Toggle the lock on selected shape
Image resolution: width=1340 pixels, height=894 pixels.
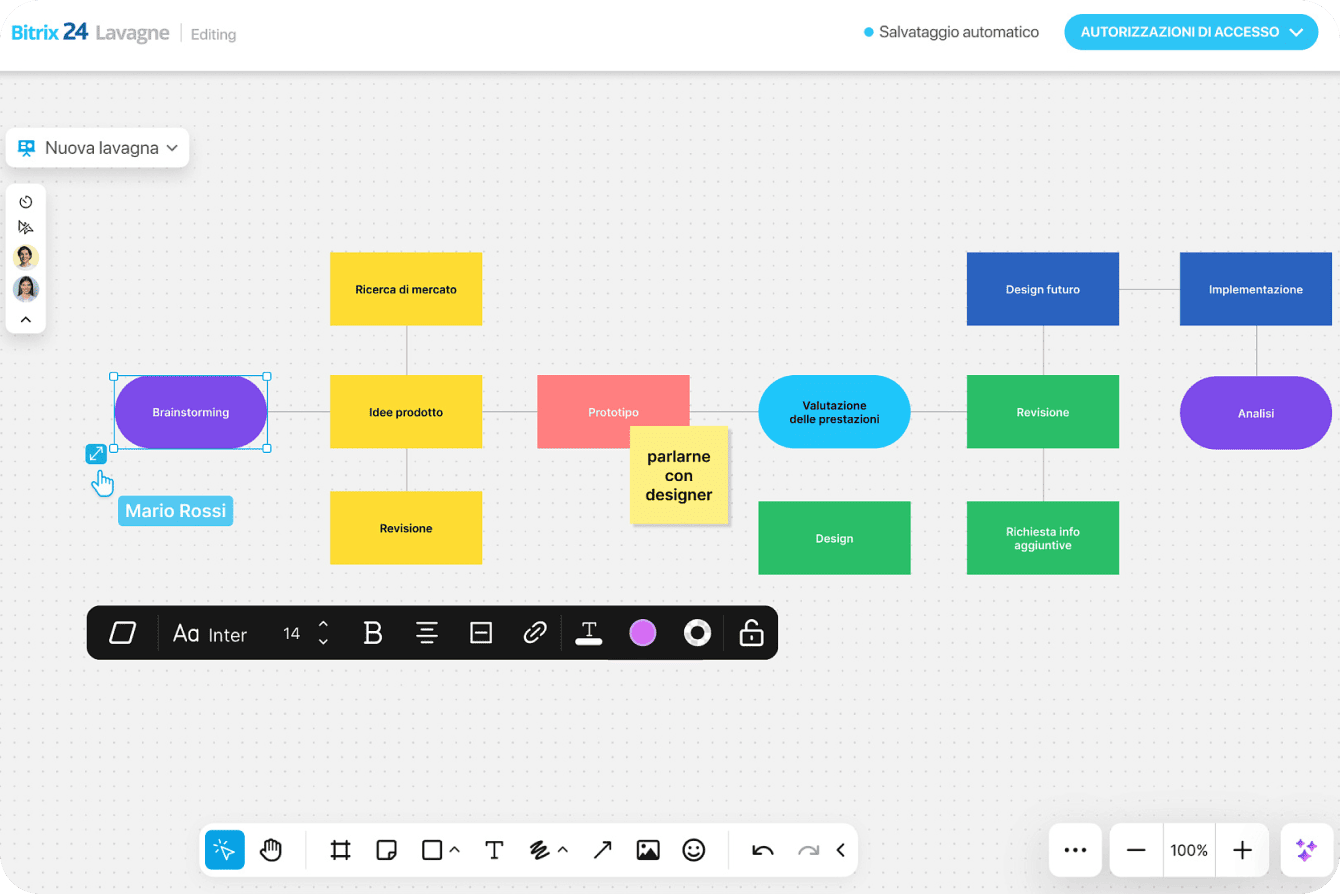pyautogui.click(x=751, y=633)
